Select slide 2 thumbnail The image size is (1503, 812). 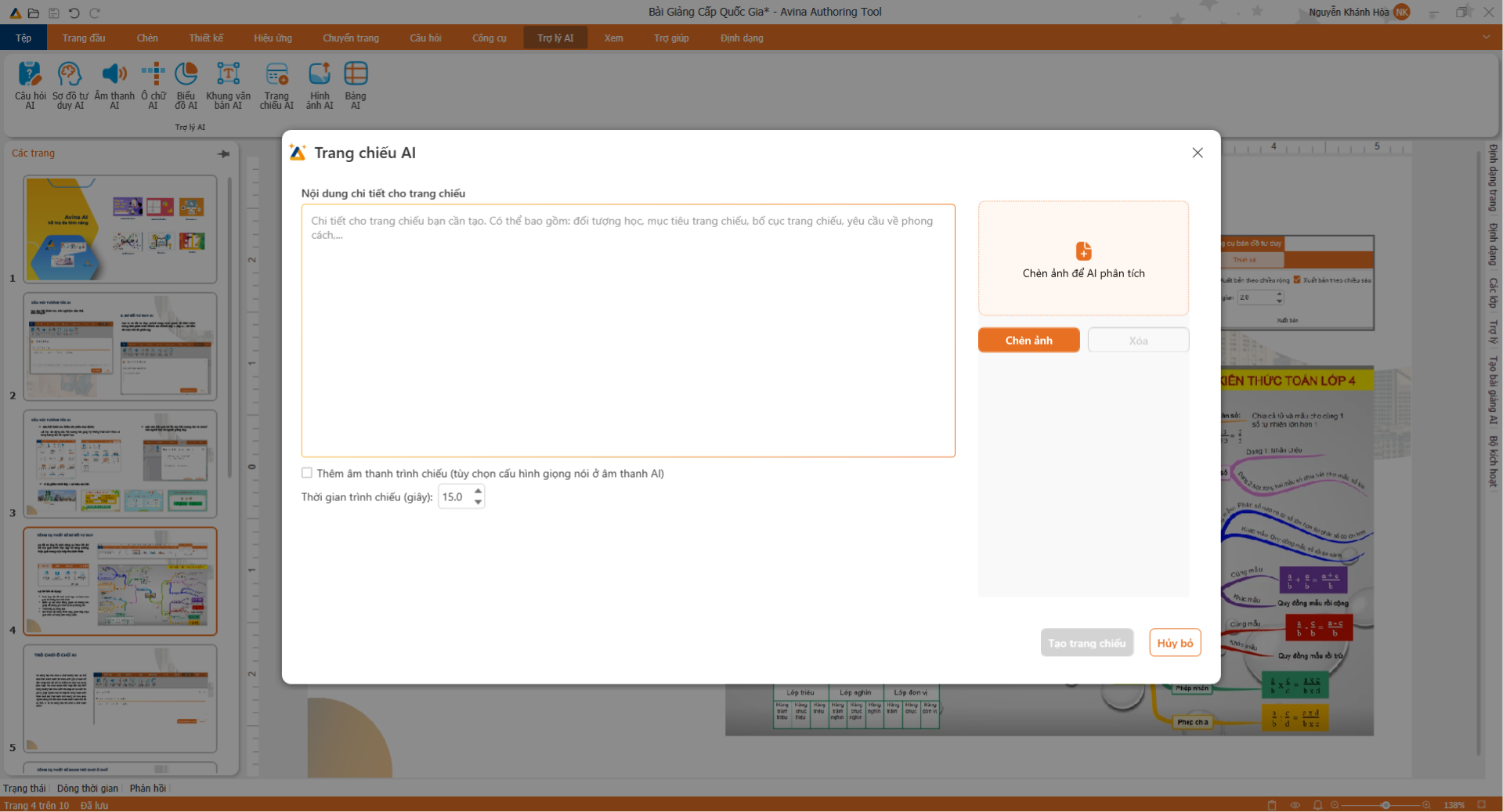pyautogui.click(x=120, y=346)
